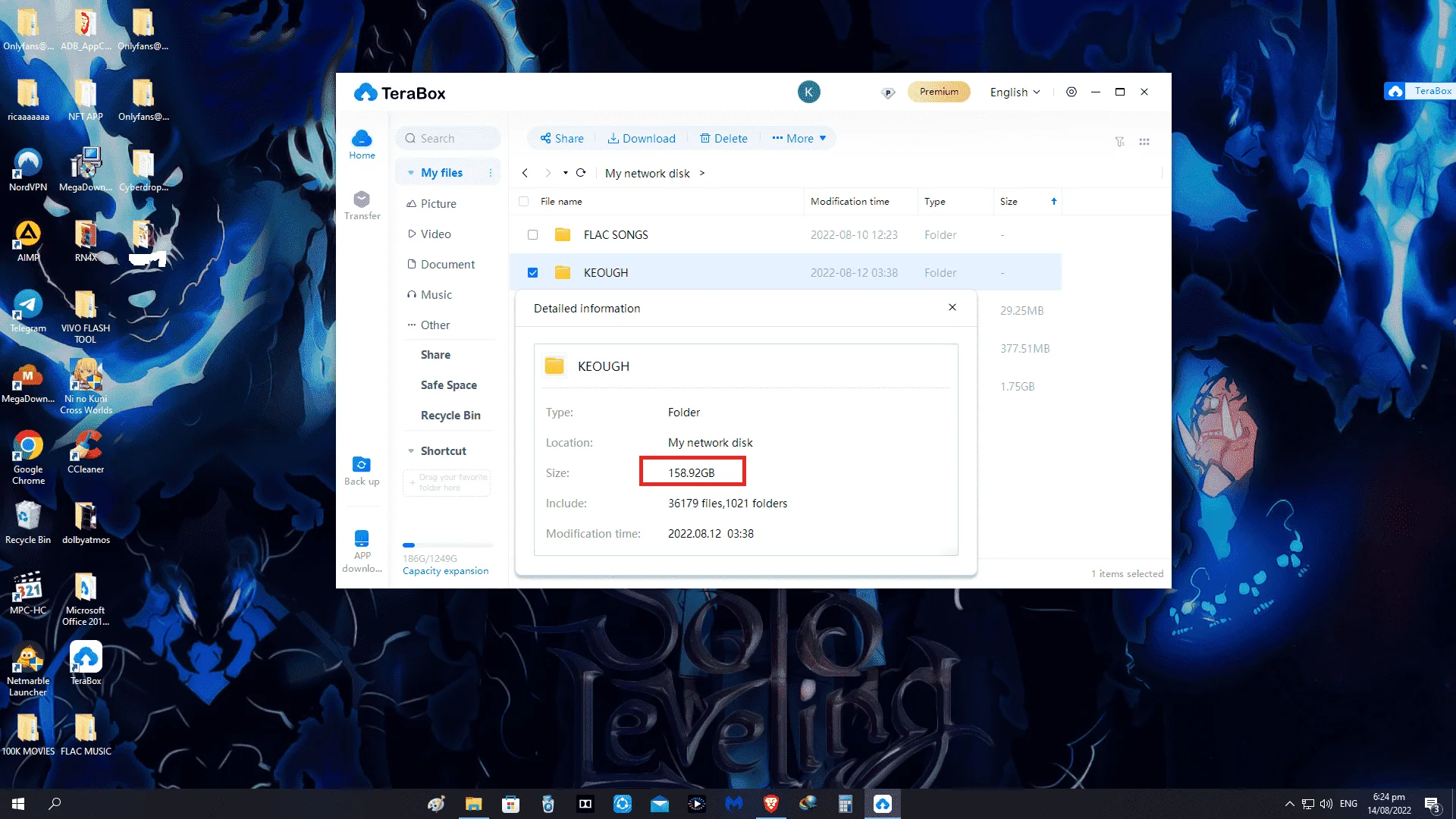Click the Delete toolbar button
Image resolution: width=1456 pixels, height=819 pixels.
pos(723,138)
